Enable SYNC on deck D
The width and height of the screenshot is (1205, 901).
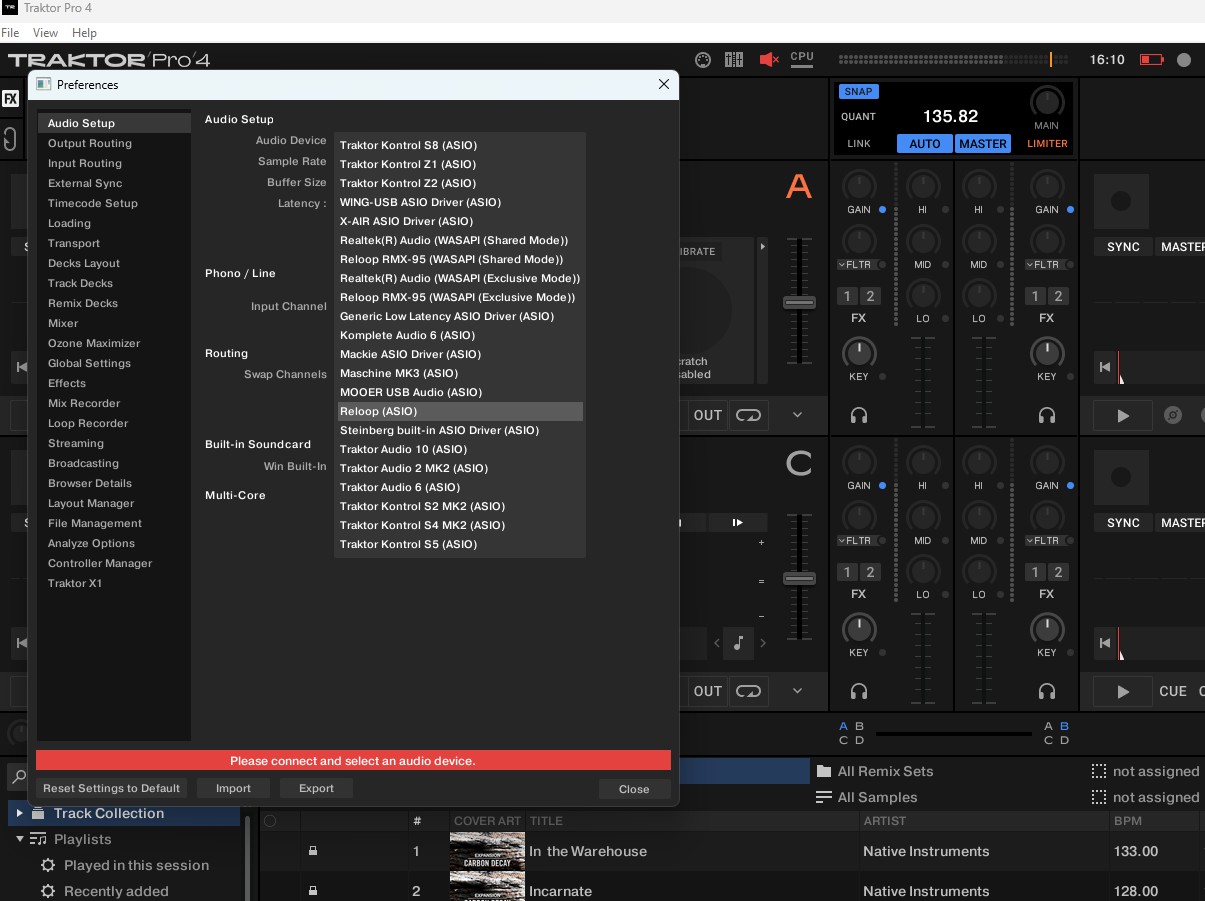(x=1123, y=523)
